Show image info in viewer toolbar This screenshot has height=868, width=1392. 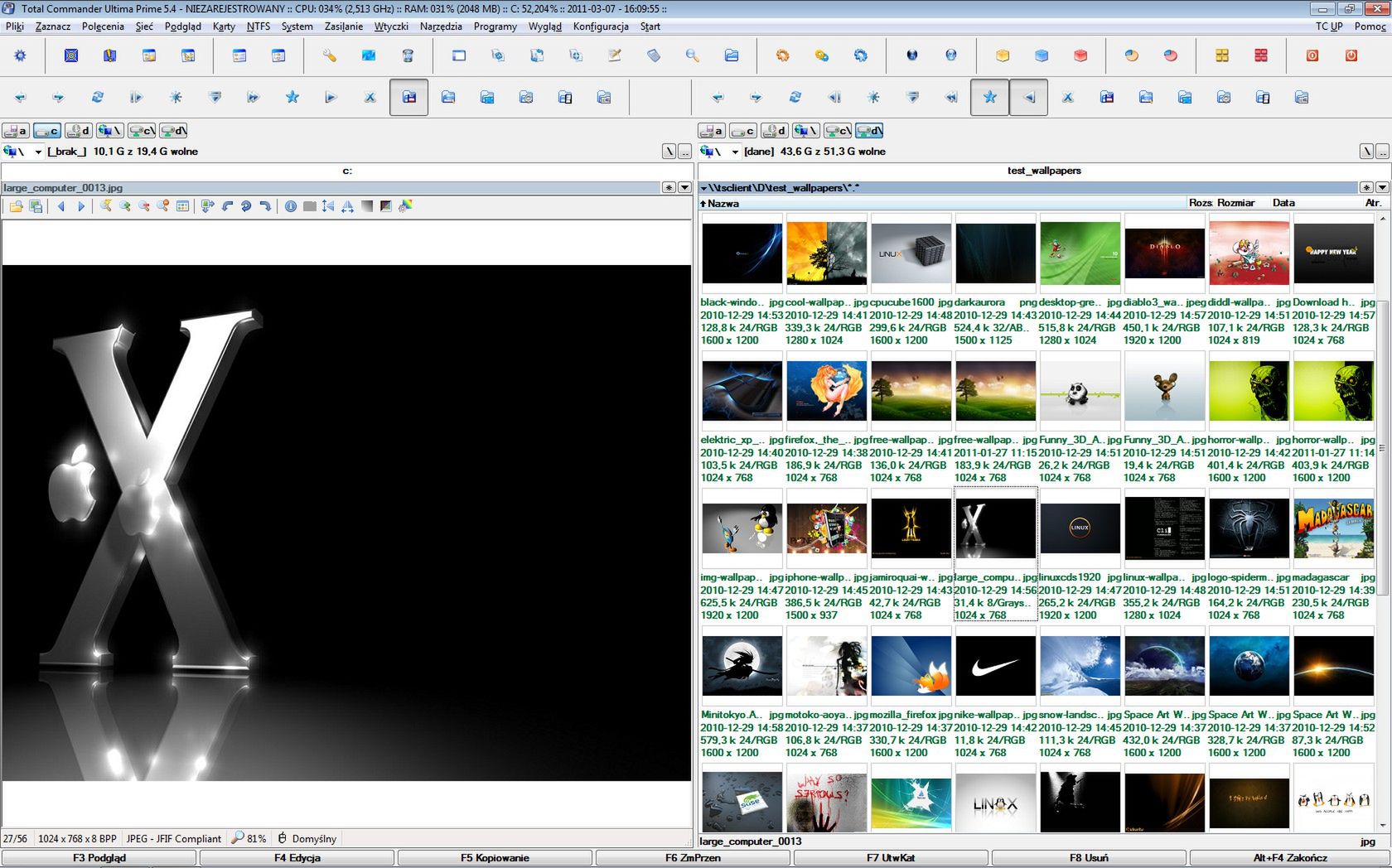(x=290, y=206)
